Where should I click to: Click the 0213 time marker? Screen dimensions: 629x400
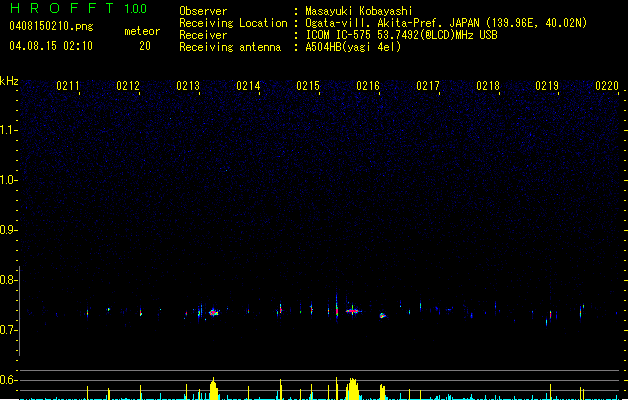[x=188, y=86]
